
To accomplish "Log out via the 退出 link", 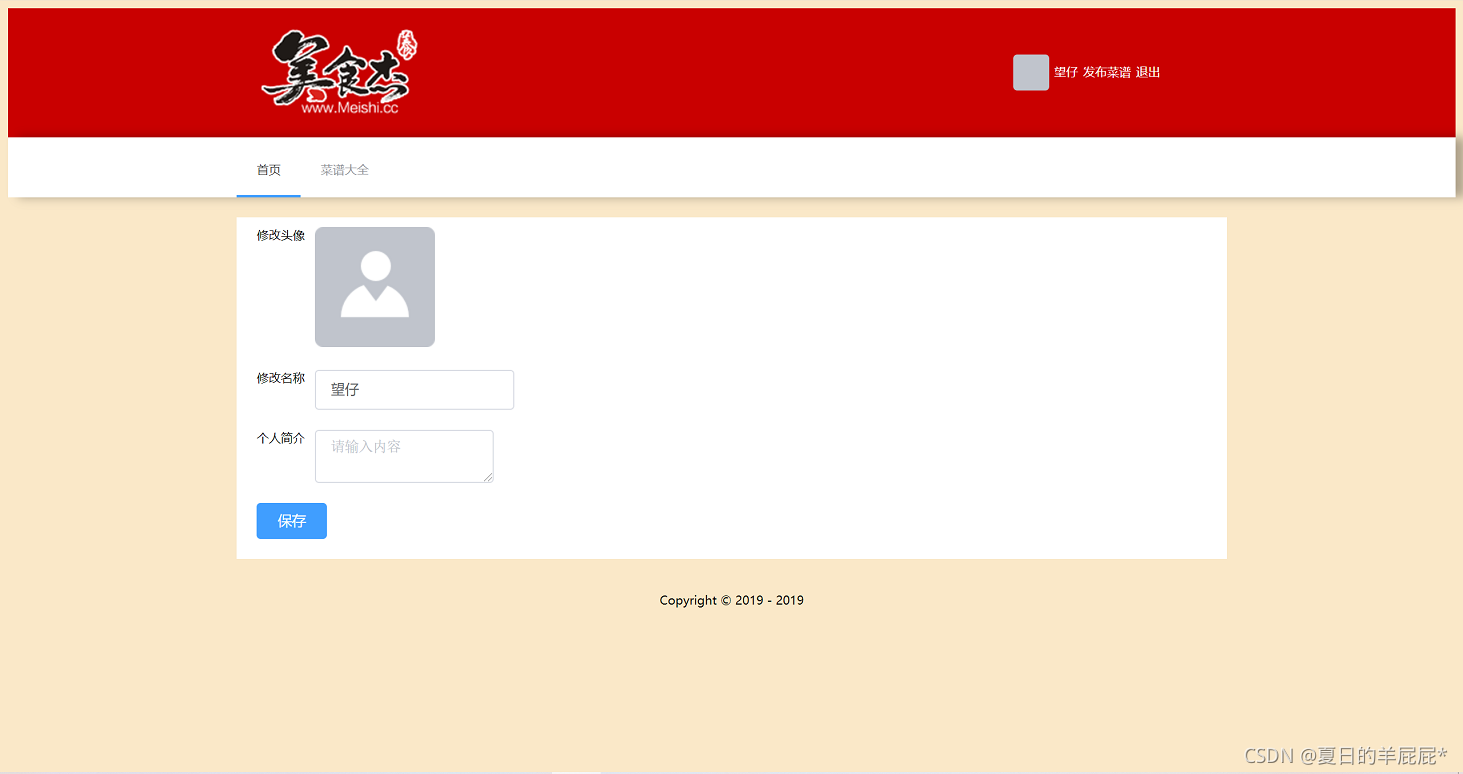I will click(1148, 72).
